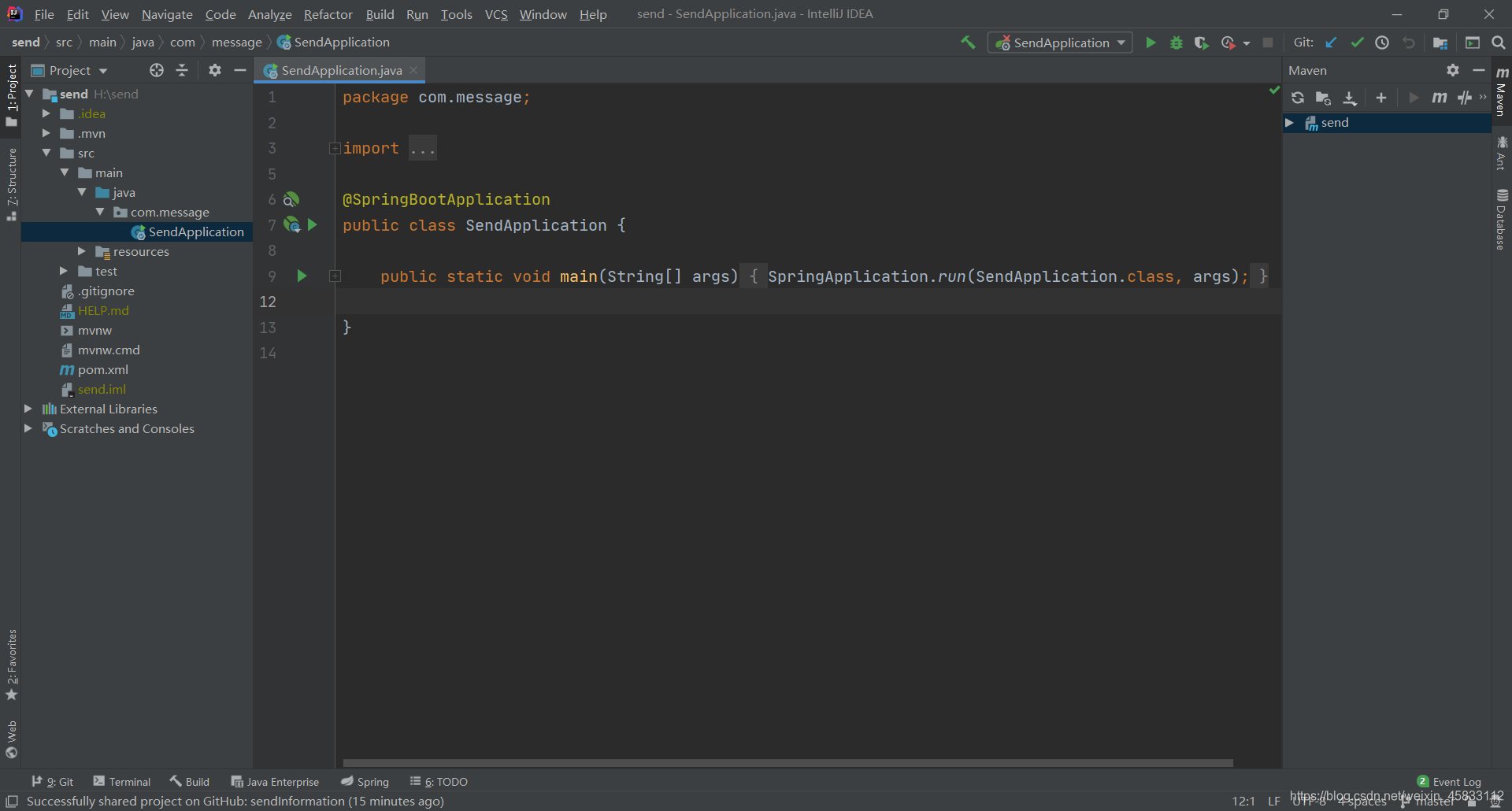Open the 6: TODO tool window

click(x=439, y=781)
